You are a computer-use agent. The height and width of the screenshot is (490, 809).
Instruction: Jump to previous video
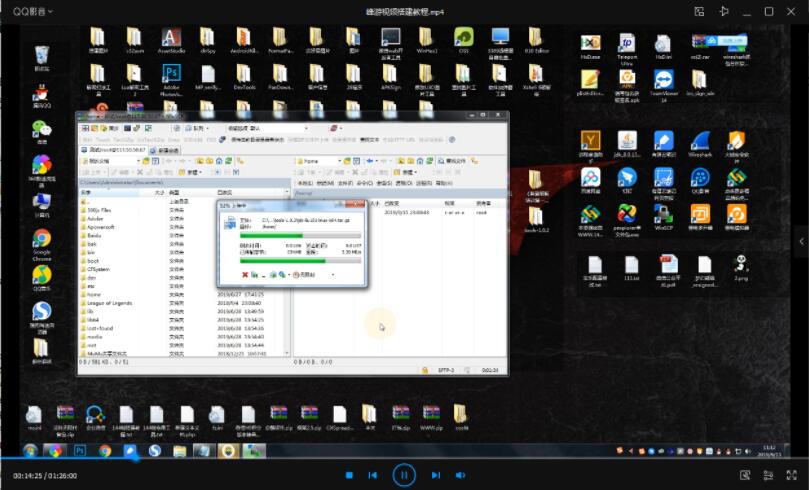click(x=373, y=475)
